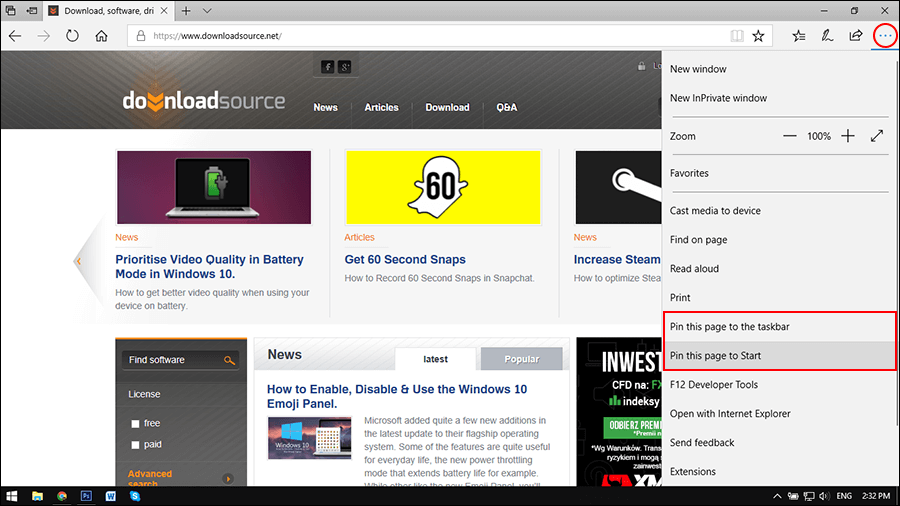Open the Windows Start button
This screenshot has height=506, width=900.
[11, 496]
